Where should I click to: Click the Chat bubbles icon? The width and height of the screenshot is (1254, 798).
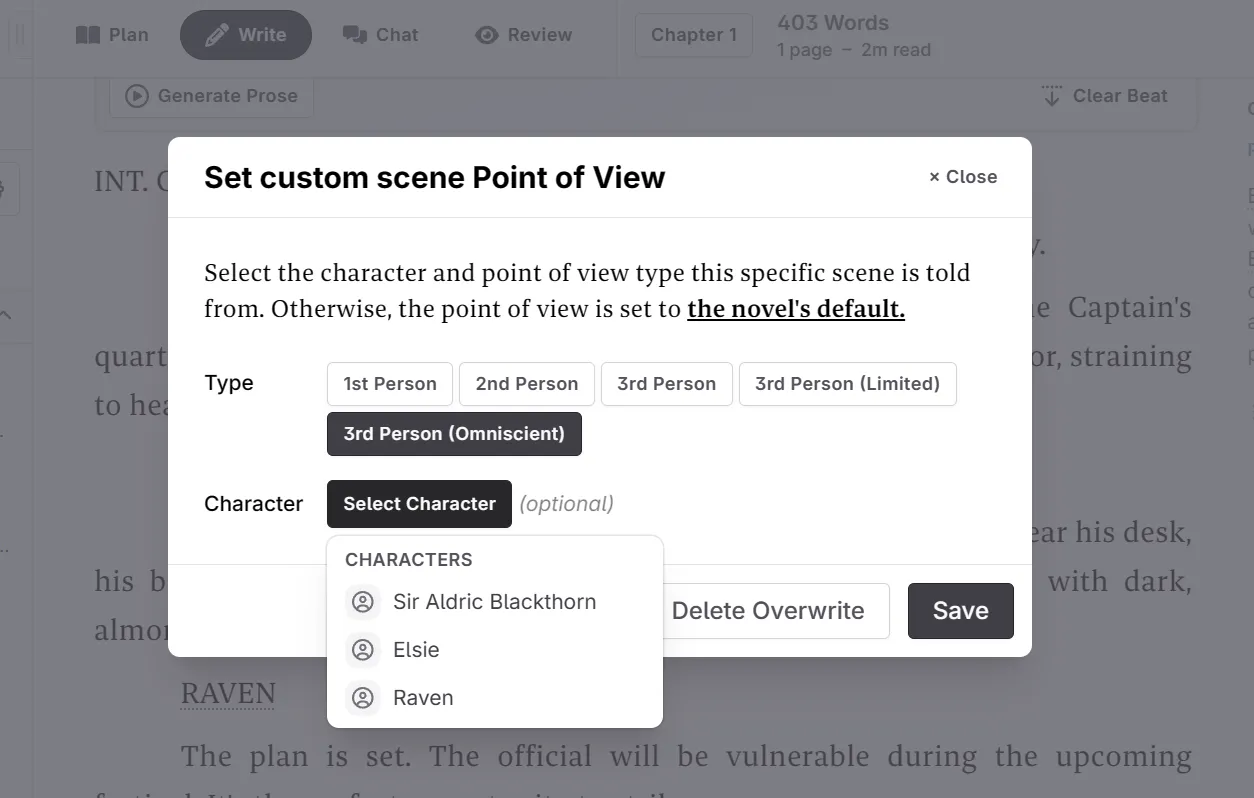[x=354, y=35]
